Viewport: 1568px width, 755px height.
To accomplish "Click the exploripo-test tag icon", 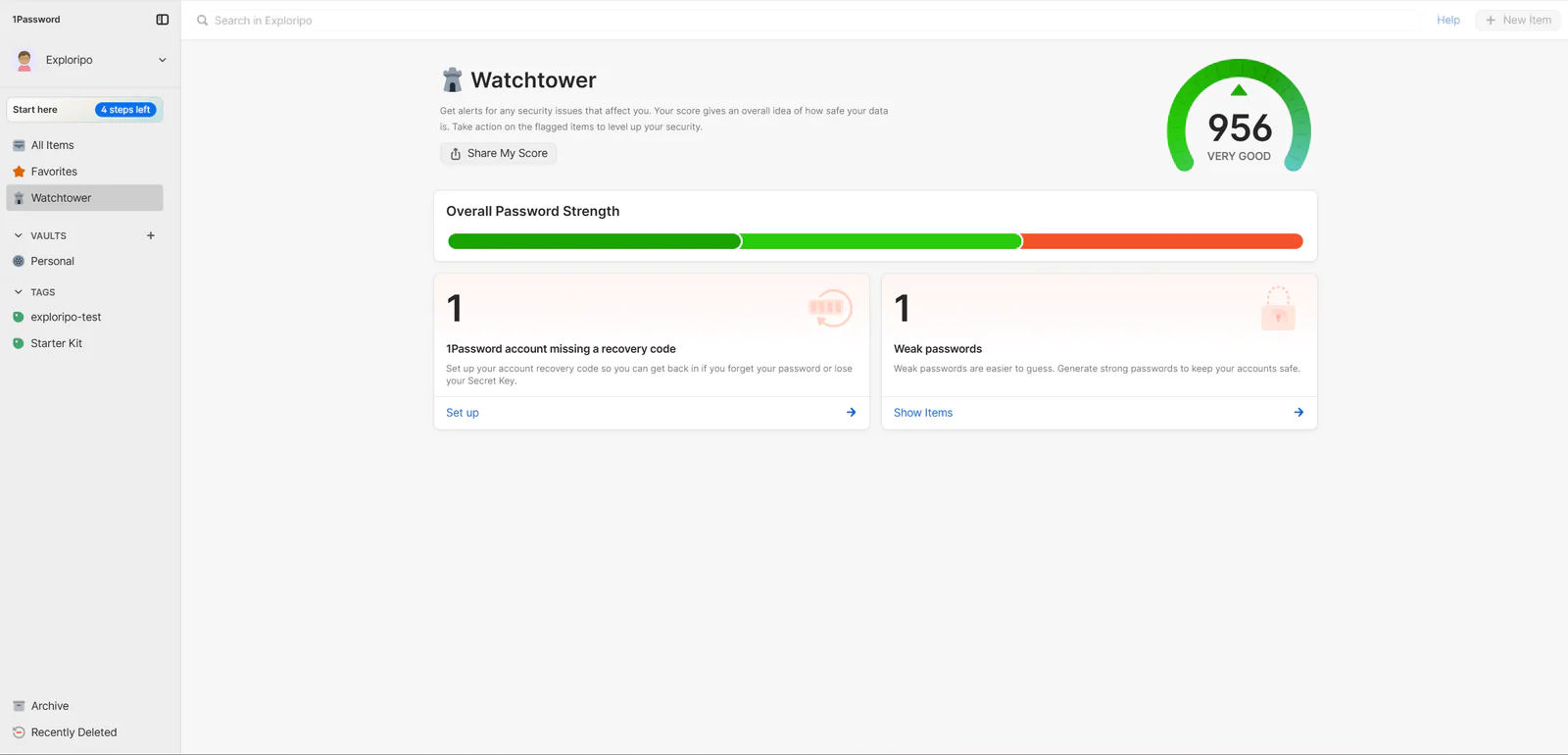I will (x=19, y=318).
